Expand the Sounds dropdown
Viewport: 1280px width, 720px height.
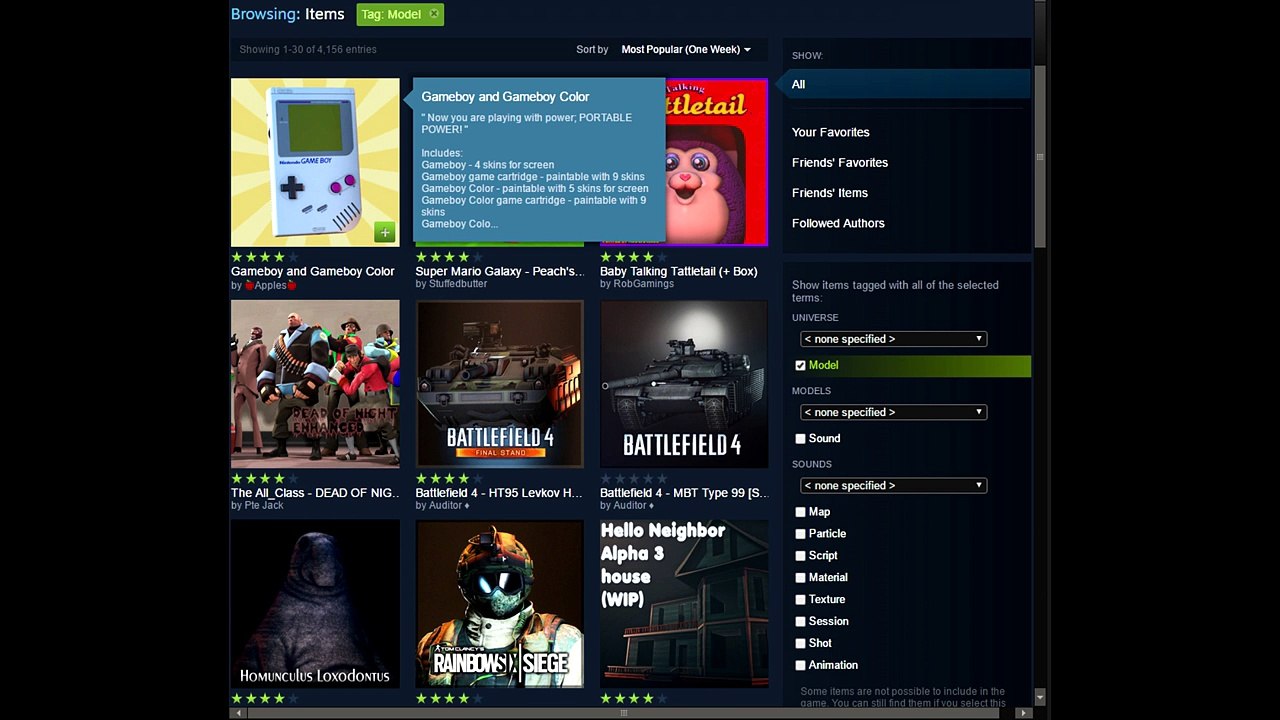click(x=894, y=485)
